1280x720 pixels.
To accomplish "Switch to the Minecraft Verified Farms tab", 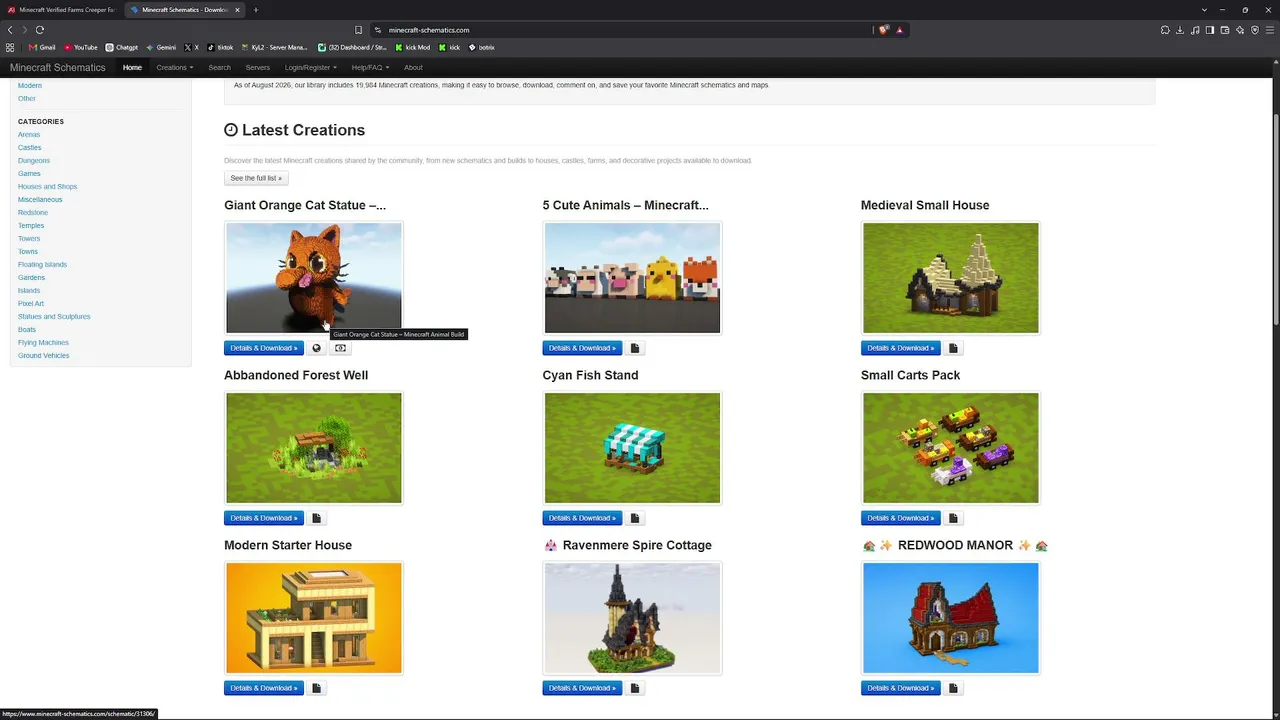I will pyautogui.click(x=61, y=10).
